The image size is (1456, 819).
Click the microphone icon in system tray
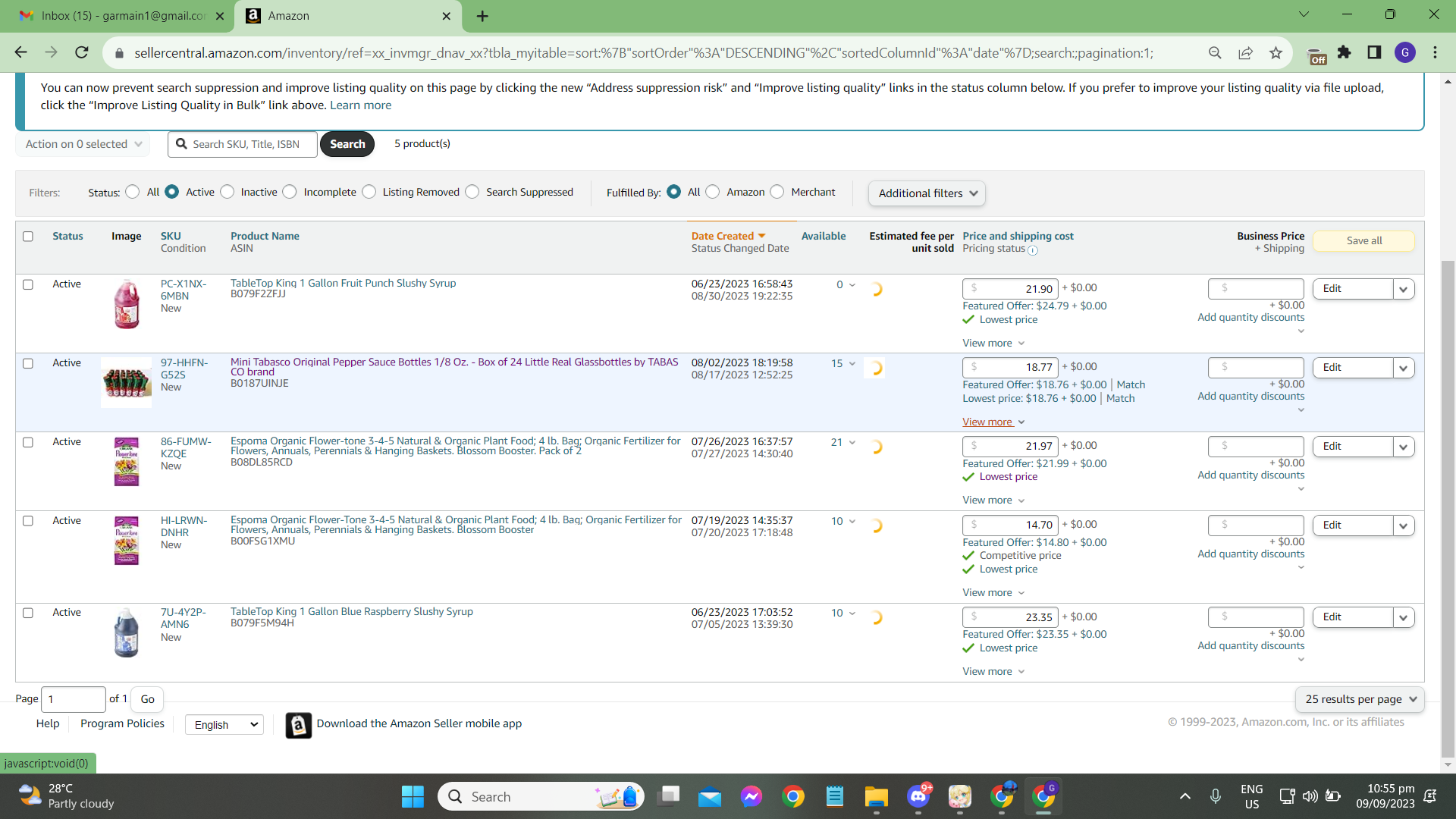tap(1215, 796)
